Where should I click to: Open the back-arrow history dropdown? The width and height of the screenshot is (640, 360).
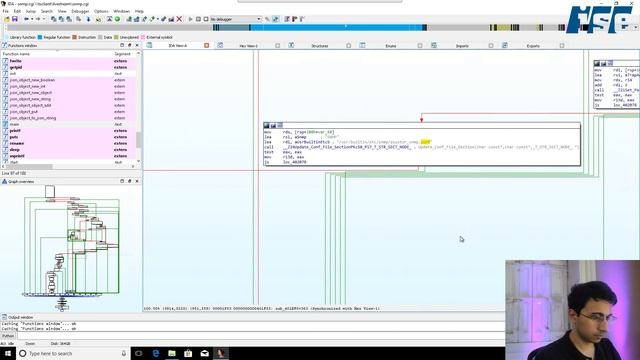[x=32, y=19]
